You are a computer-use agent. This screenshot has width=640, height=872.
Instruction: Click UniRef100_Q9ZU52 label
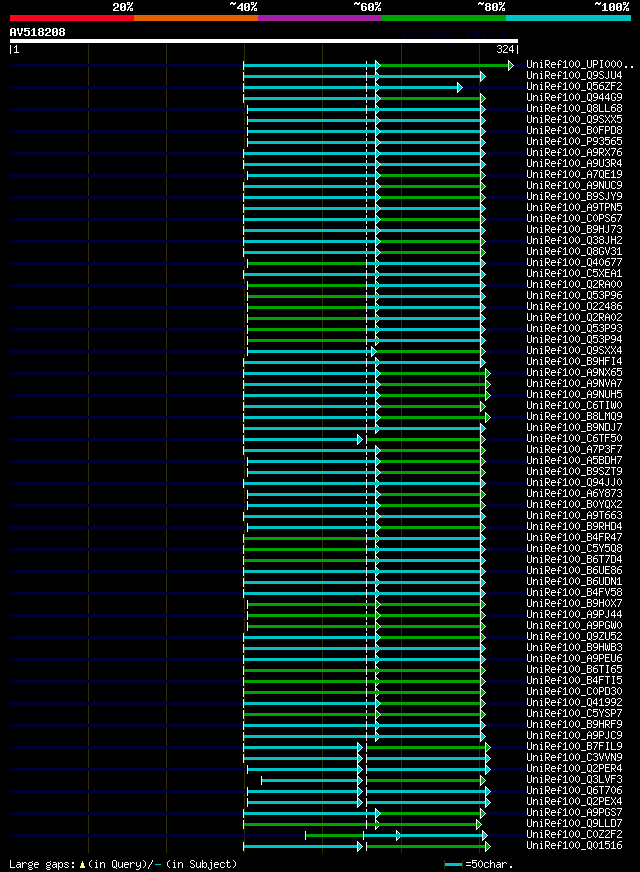[574, 637]
